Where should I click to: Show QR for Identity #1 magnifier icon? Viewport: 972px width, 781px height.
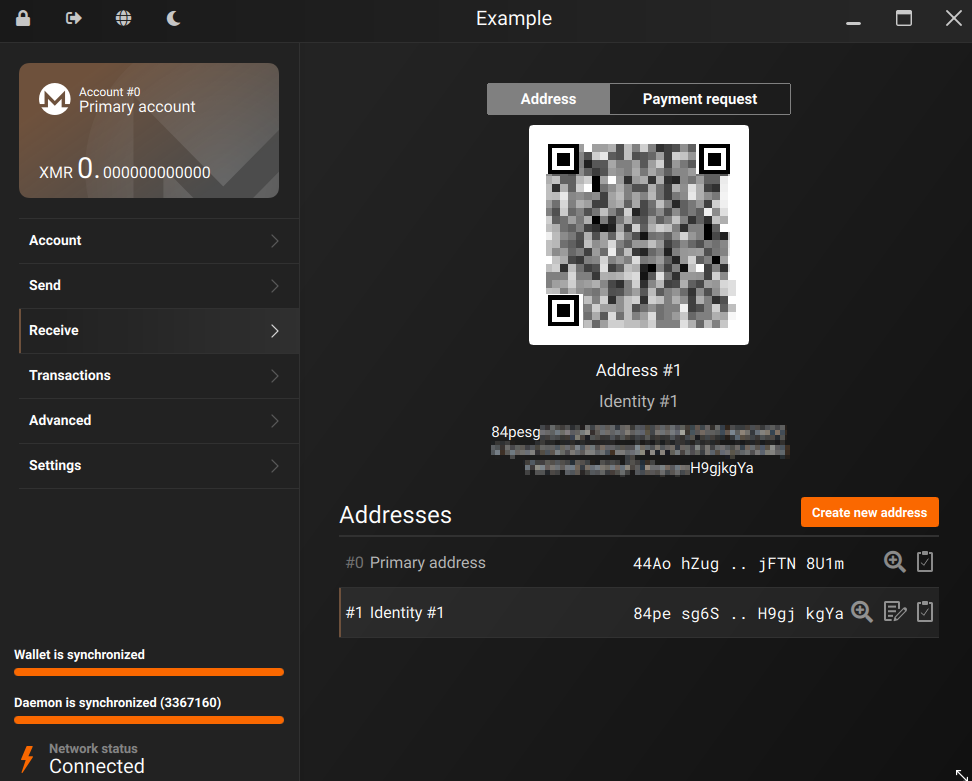[862, 612]
